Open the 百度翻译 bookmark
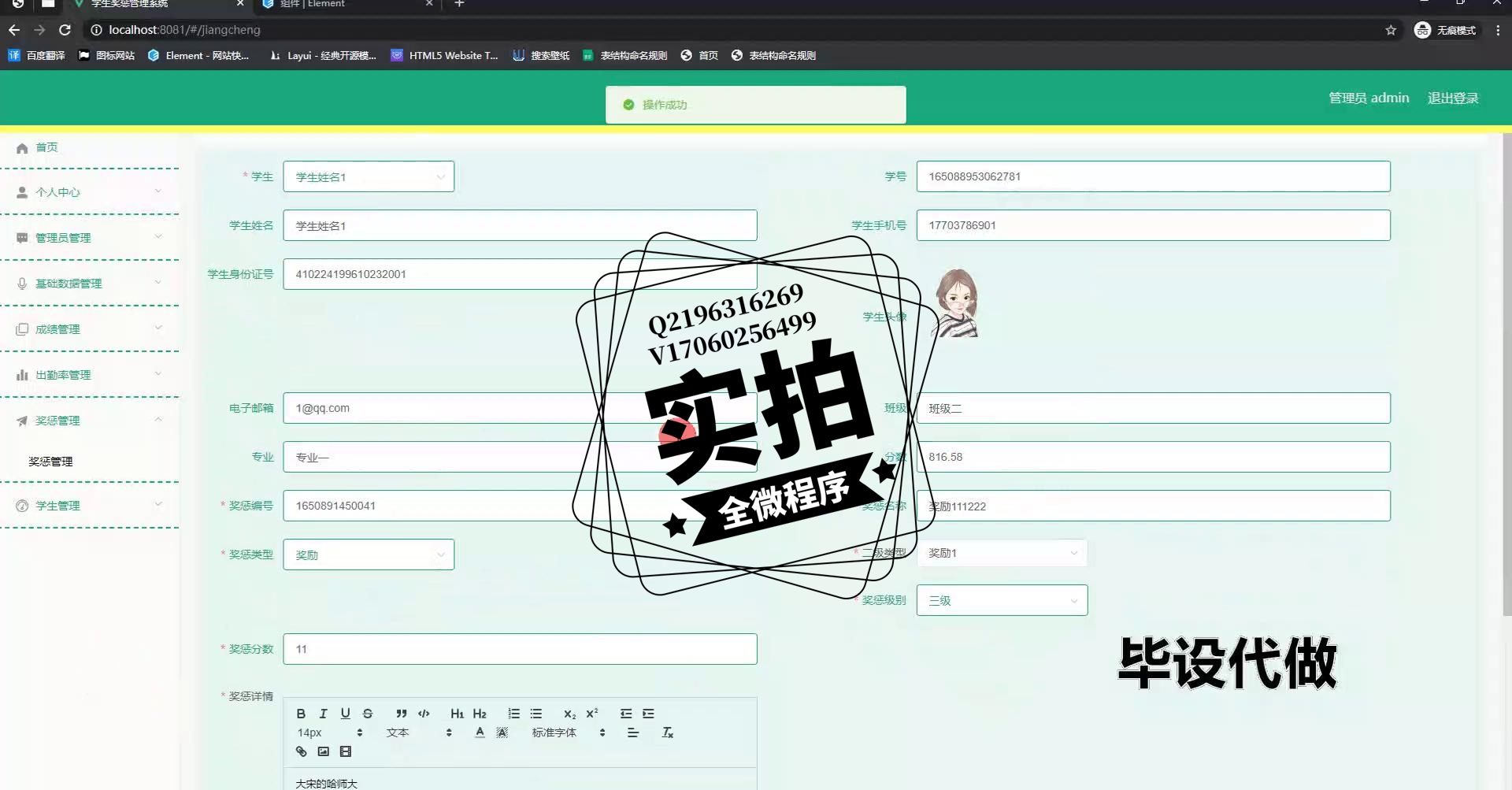The height and width of the screenshot is (790, 1512). (x=36, y=55)
